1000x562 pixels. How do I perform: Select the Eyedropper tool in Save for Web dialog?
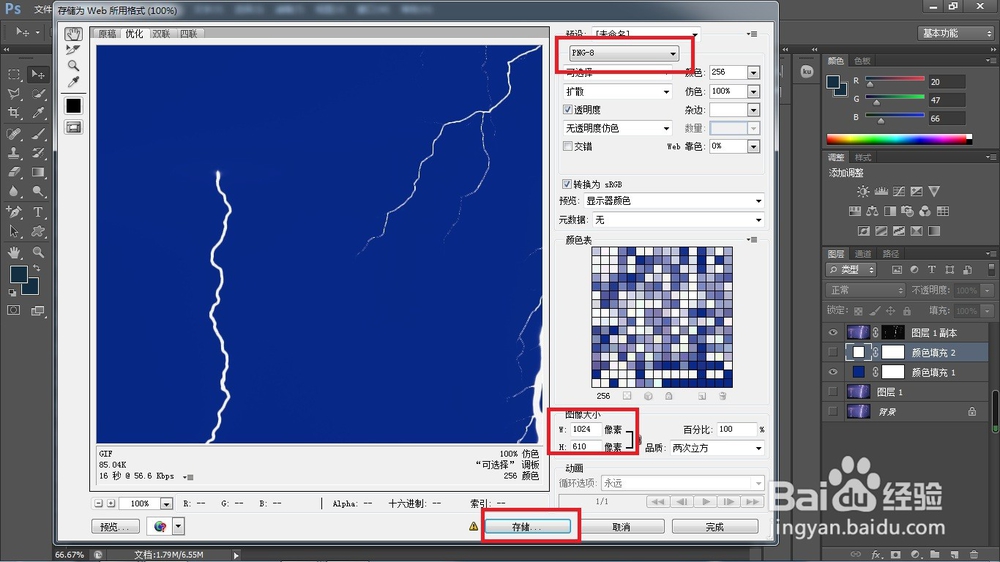point(73,82)
